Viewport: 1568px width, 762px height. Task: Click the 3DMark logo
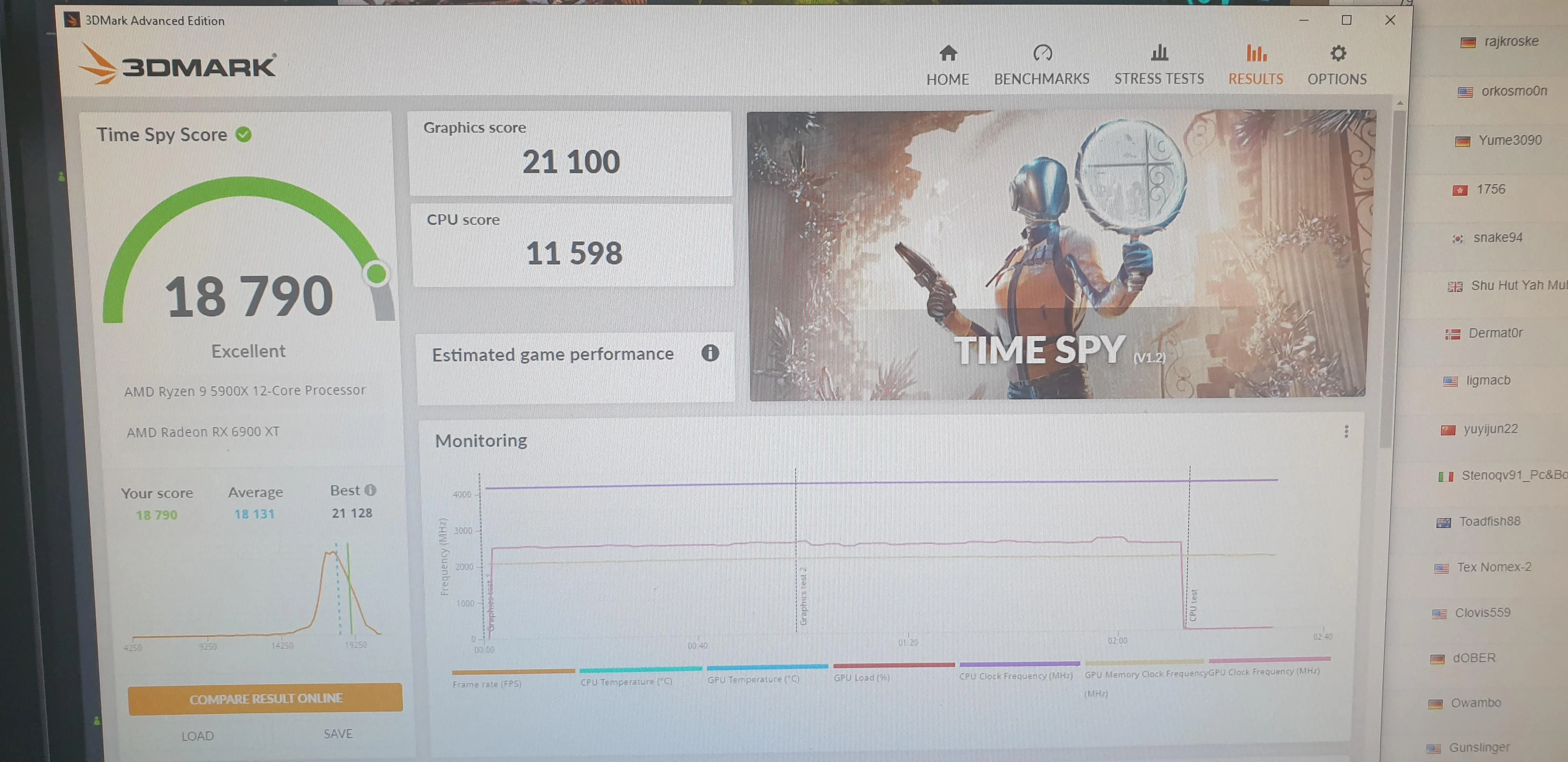pyautogui.click(x=177, y=63)
